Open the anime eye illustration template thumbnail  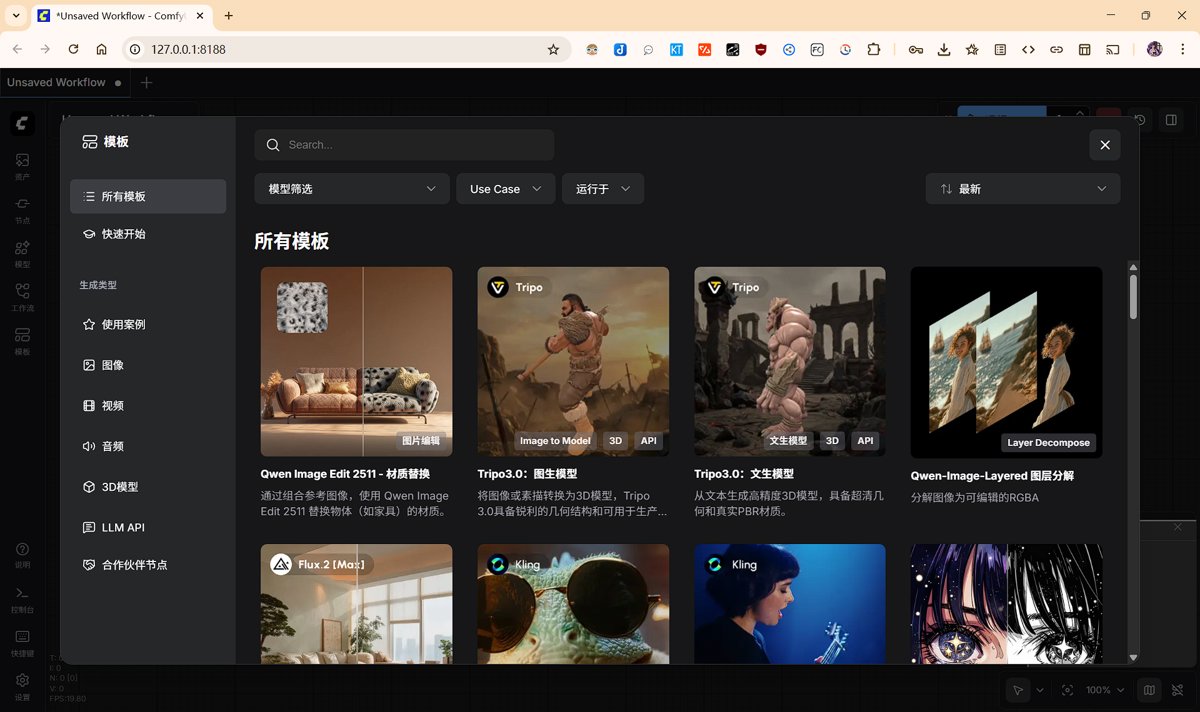click(x=1007, y=604)
